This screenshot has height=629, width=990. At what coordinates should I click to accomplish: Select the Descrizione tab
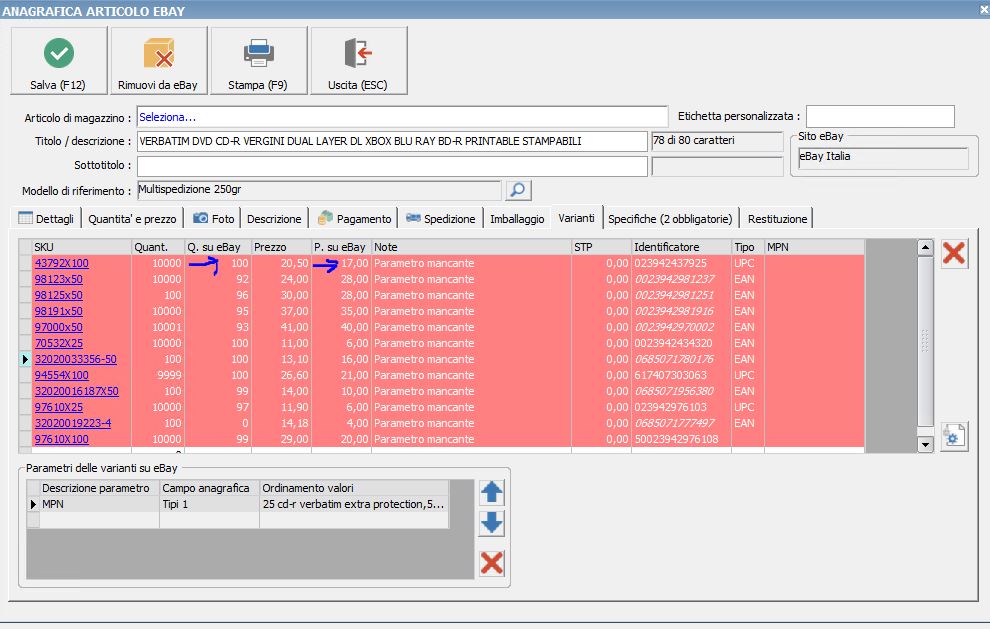coord(274,219)
